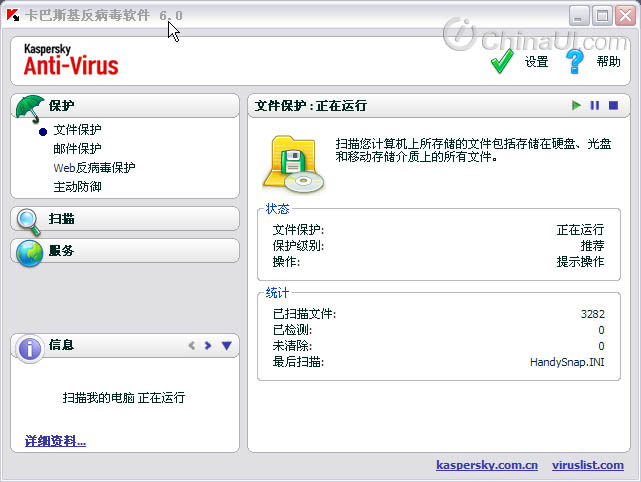Collapse the 信息 panel with triangle
This screenshot has width=641, height=482.
[x=226, y=346]
